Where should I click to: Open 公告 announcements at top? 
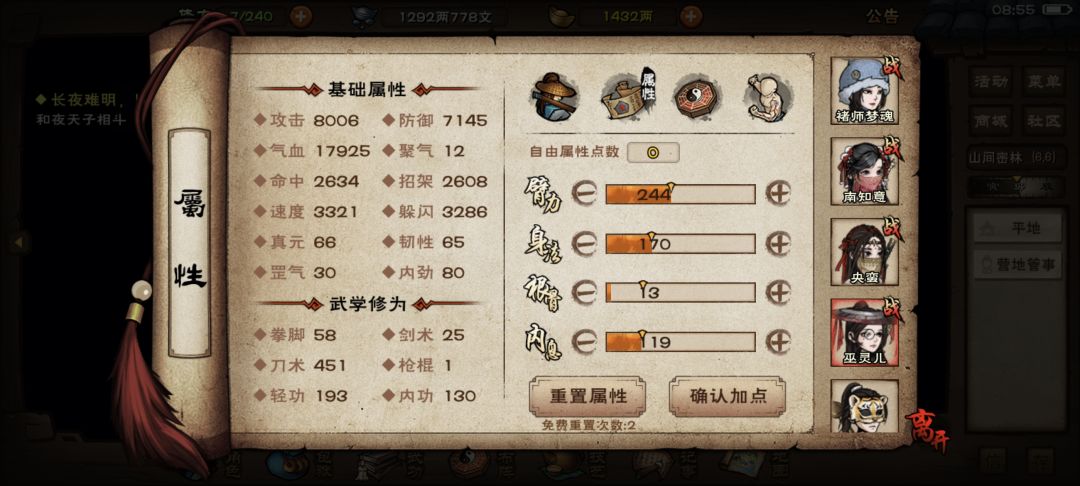click(x=882, y=16)
